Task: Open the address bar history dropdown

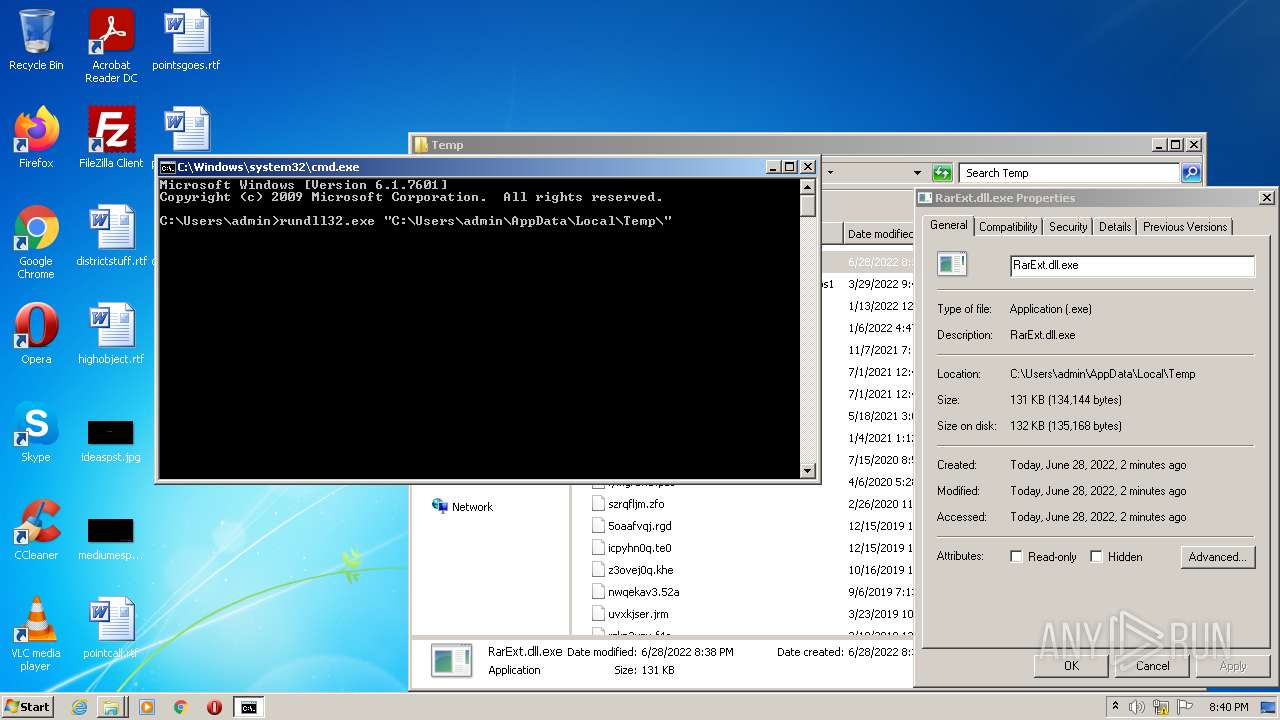Action: pyautogui.click(x=918, y=173)
